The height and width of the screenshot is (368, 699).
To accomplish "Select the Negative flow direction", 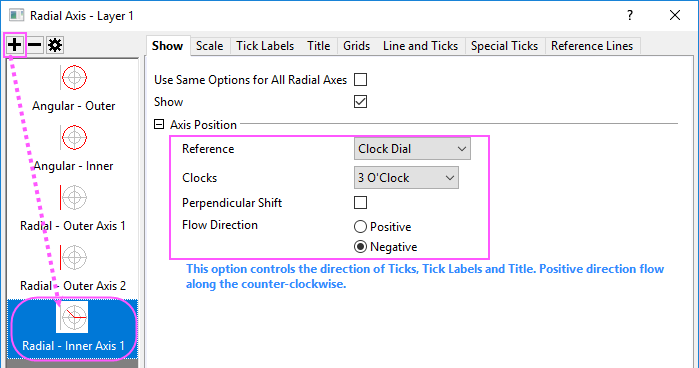I will (x=360, y=247).
